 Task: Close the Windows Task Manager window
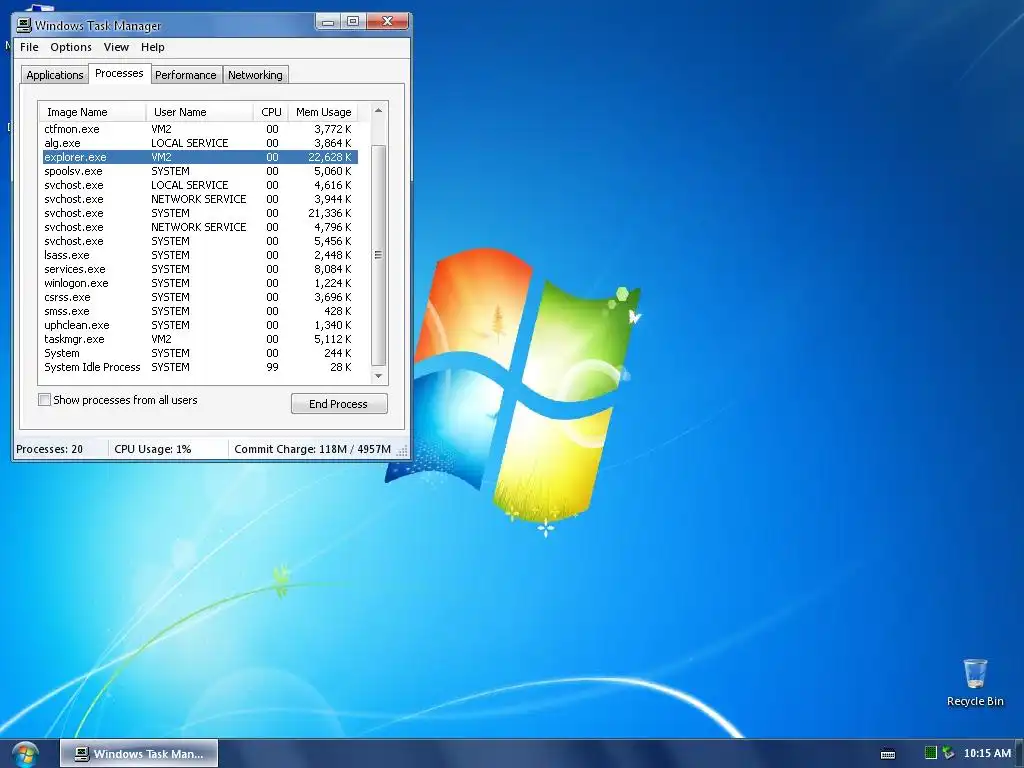pos(387,22)
